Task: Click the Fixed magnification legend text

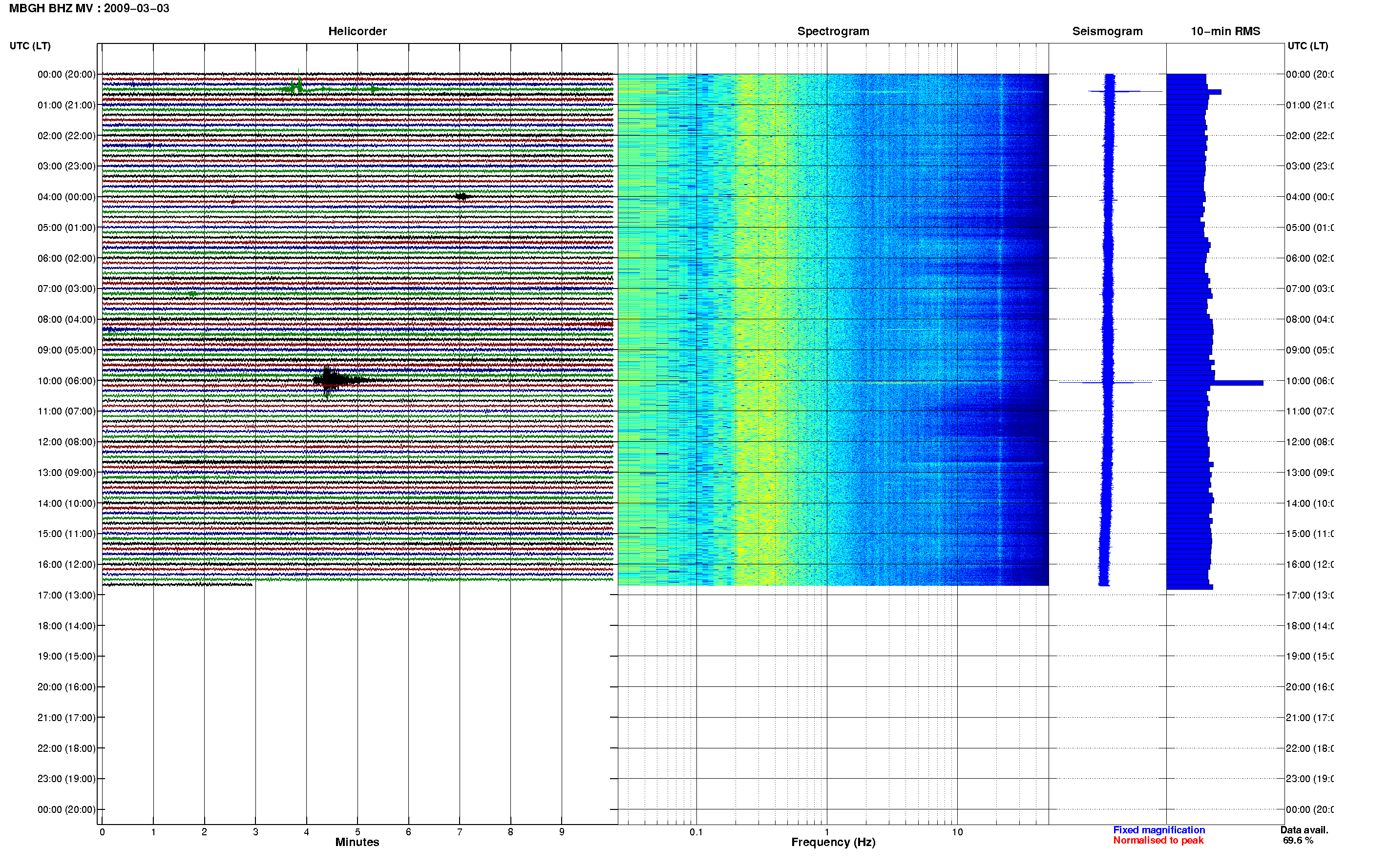Action: point(1159,830)
